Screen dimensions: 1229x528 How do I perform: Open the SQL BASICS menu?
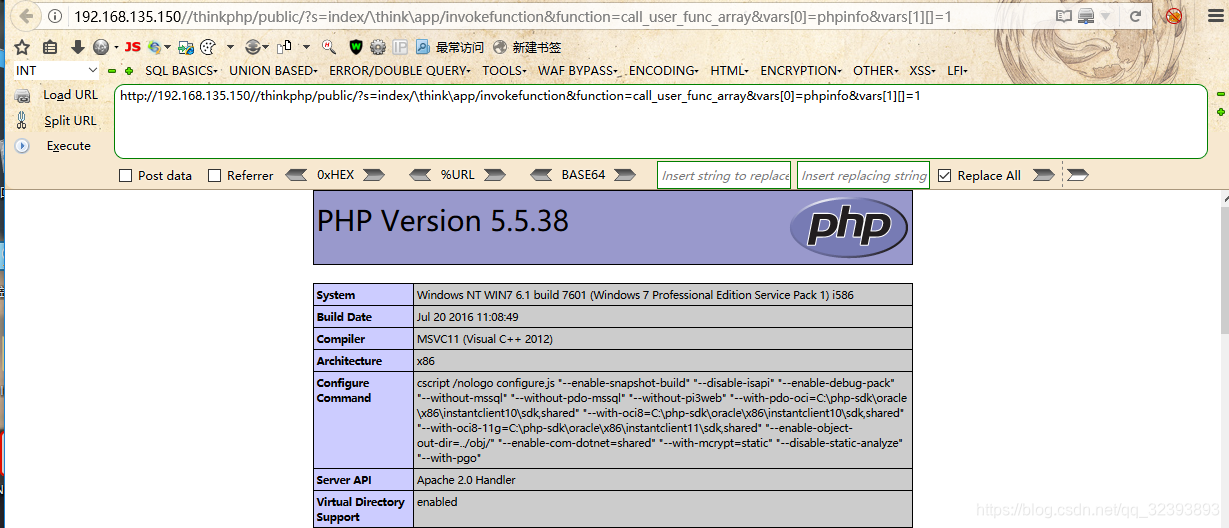coord(181,71)
